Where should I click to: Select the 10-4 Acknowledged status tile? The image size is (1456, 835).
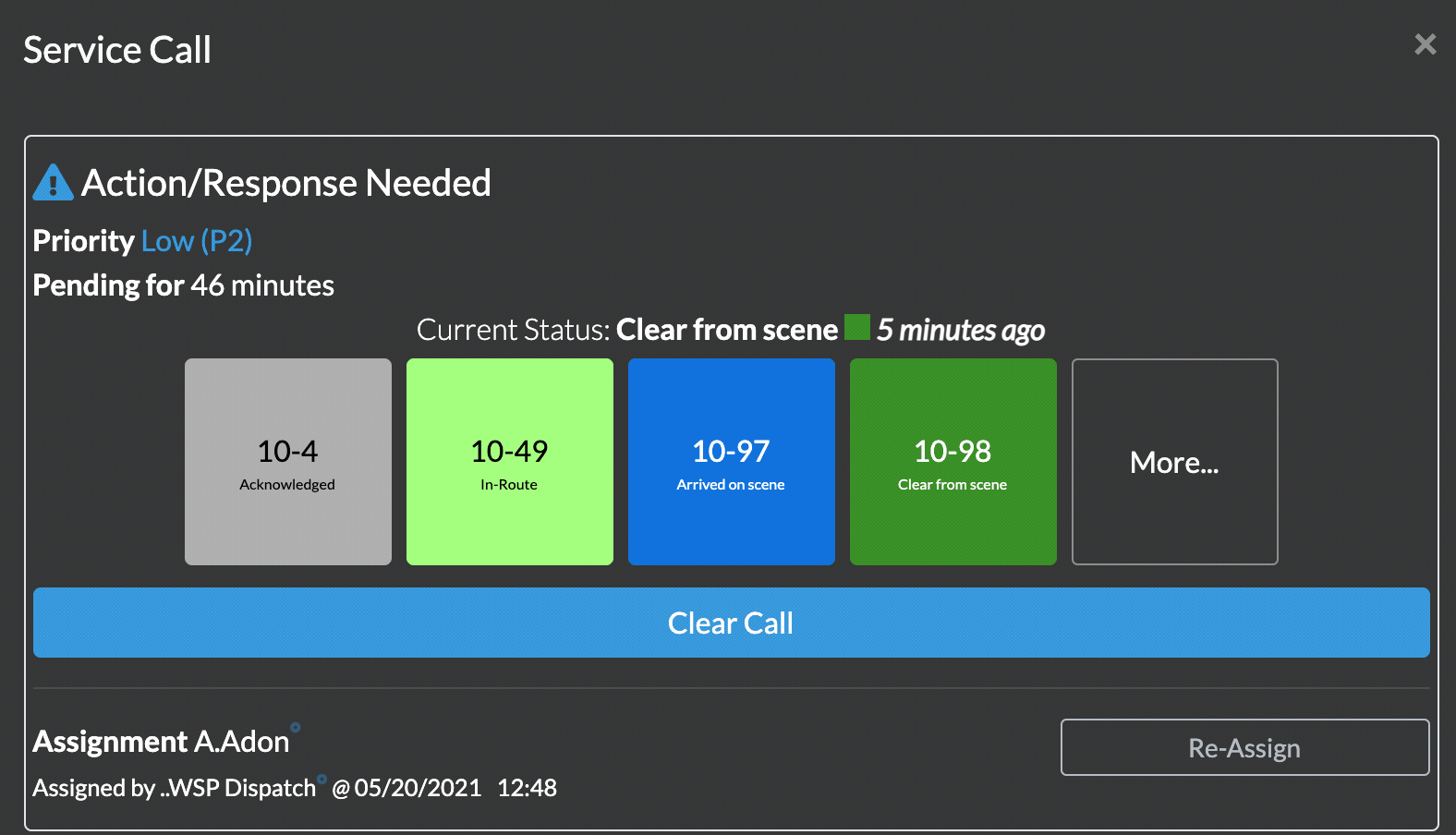[x=287, y=462]
